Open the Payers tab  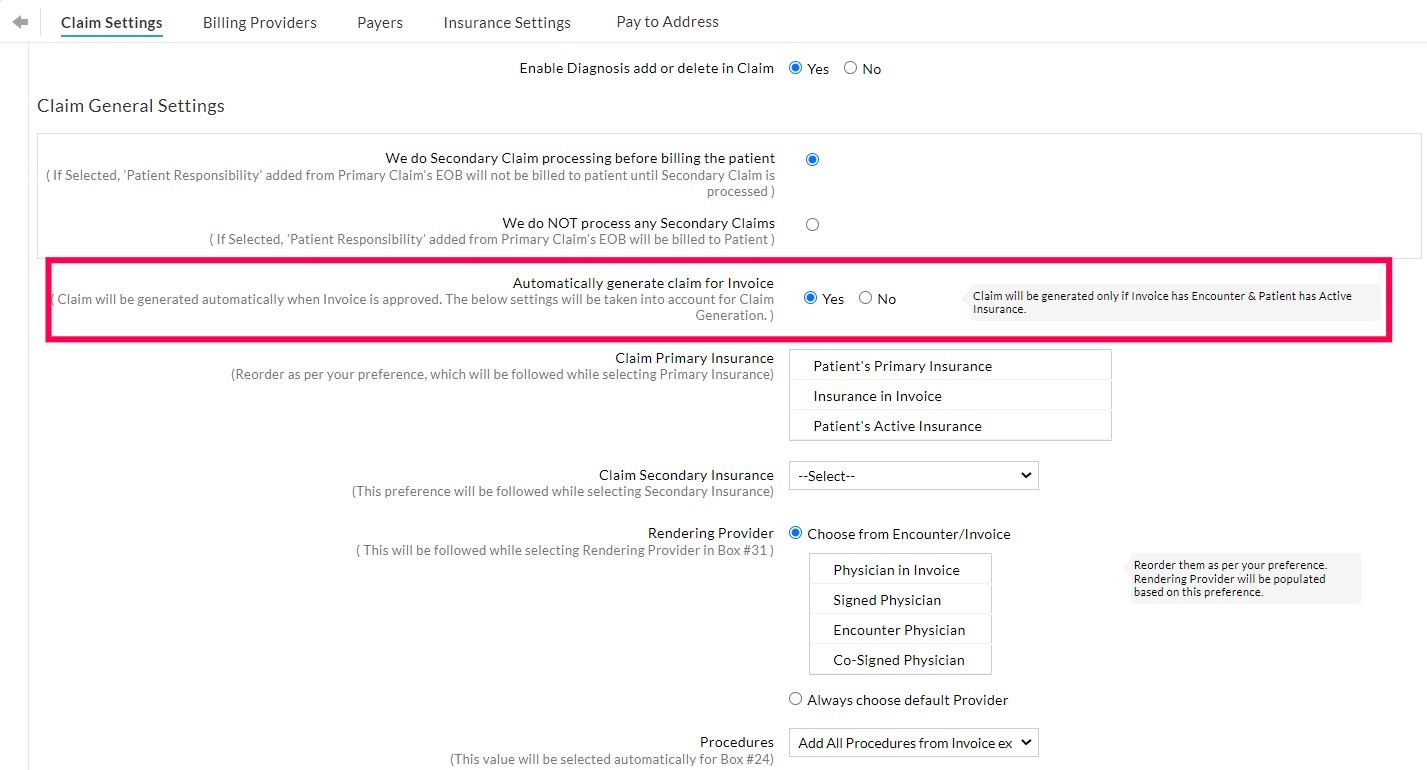click(379, 21)
